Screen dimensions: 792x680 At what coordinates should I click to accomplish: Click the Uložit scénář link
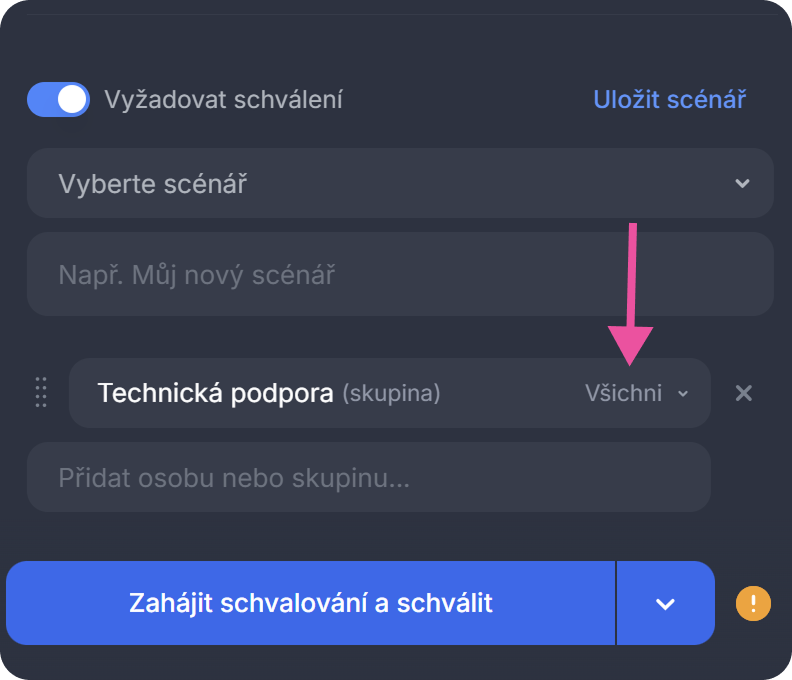pos(669,100)
